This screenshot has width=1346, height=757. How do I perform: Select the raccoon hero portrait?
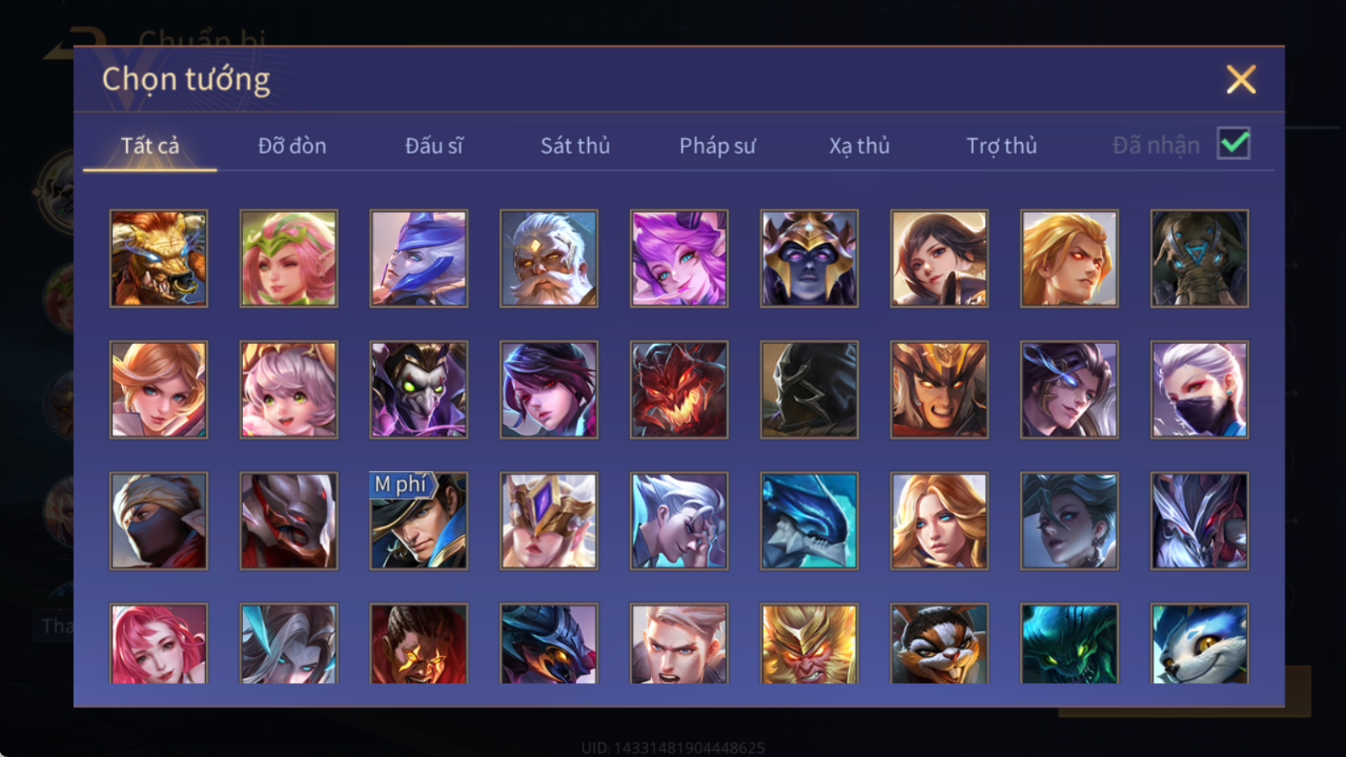pos(939,644)
